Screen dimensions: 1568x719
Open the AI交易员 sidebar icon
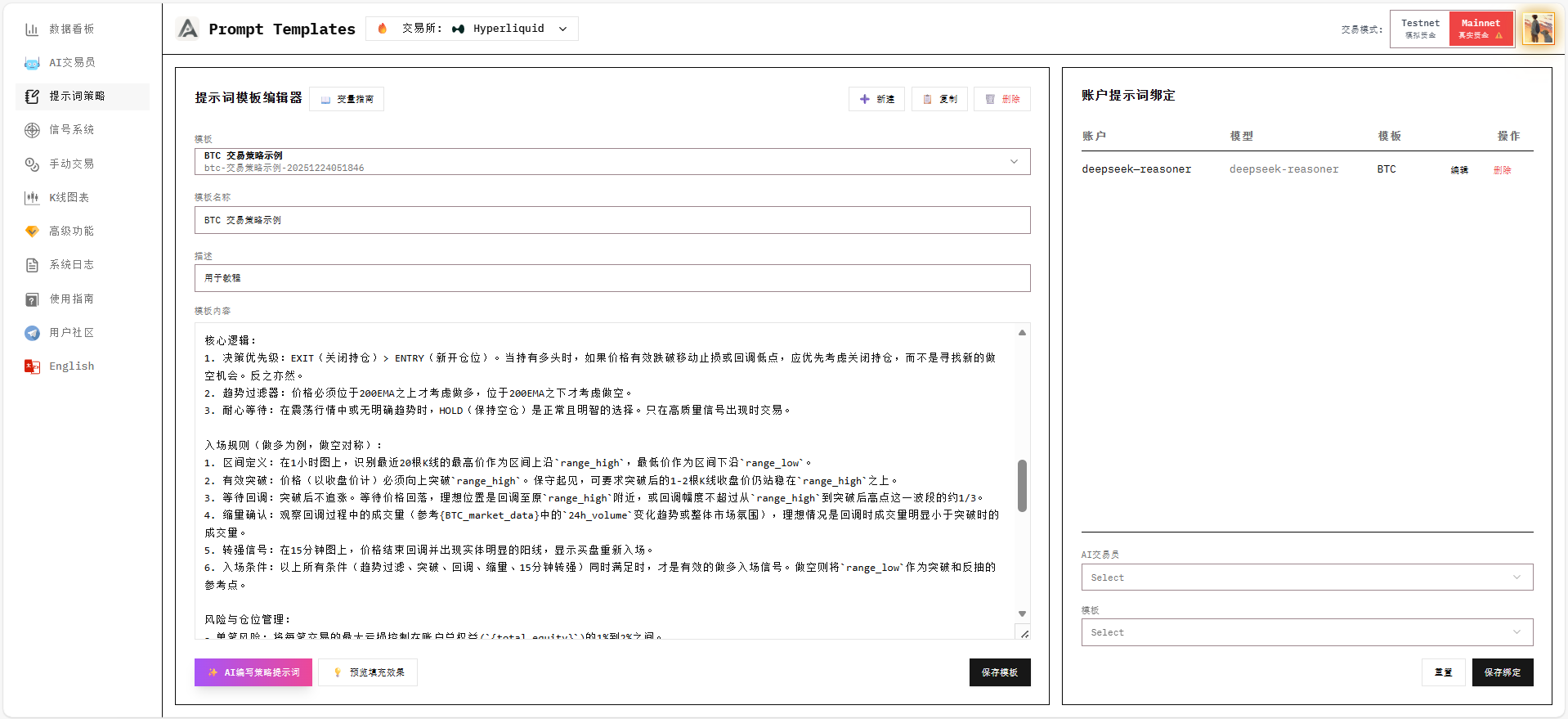pyautogui.click(x=32, y=63)
